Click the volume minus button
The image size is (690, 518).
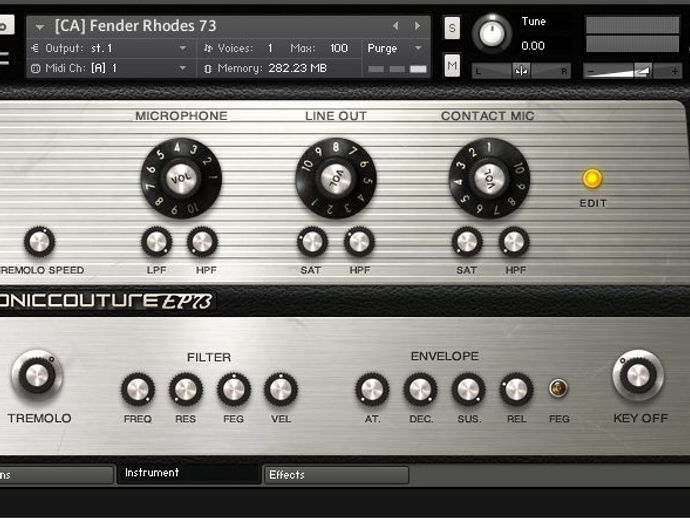tap(591, 71)
